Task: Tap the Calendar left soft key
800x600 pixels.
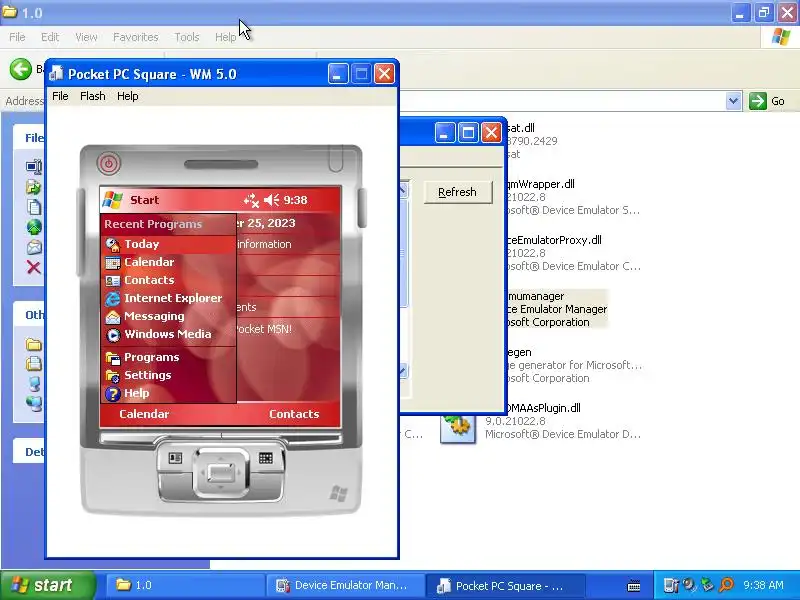Action: [x=144, y=414]
